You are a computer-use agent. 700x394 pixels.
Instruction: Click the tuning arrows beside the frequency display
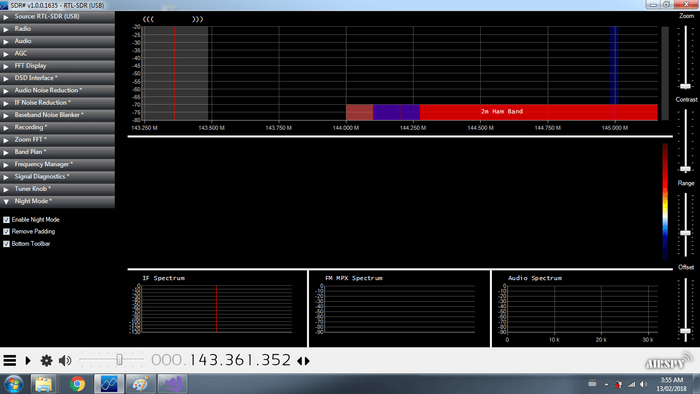click(304, 361)
